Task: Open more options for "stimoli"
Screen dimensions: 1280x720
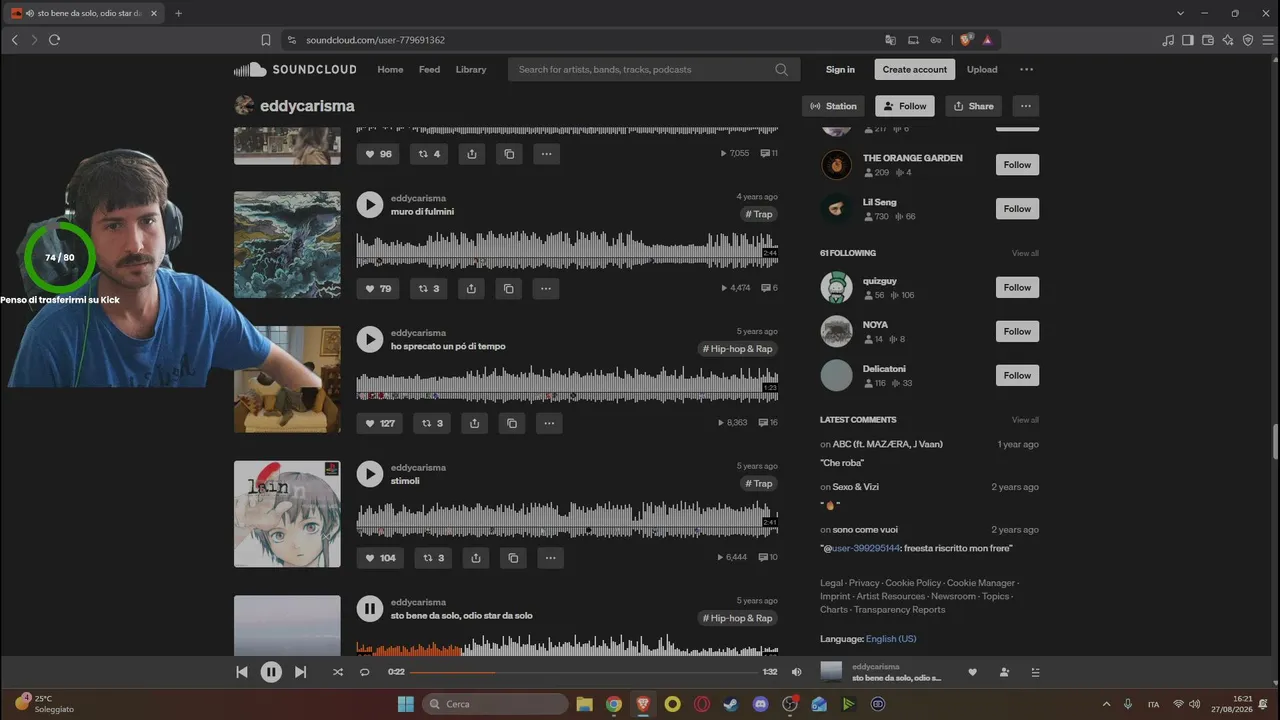Action: click(550, 558)
